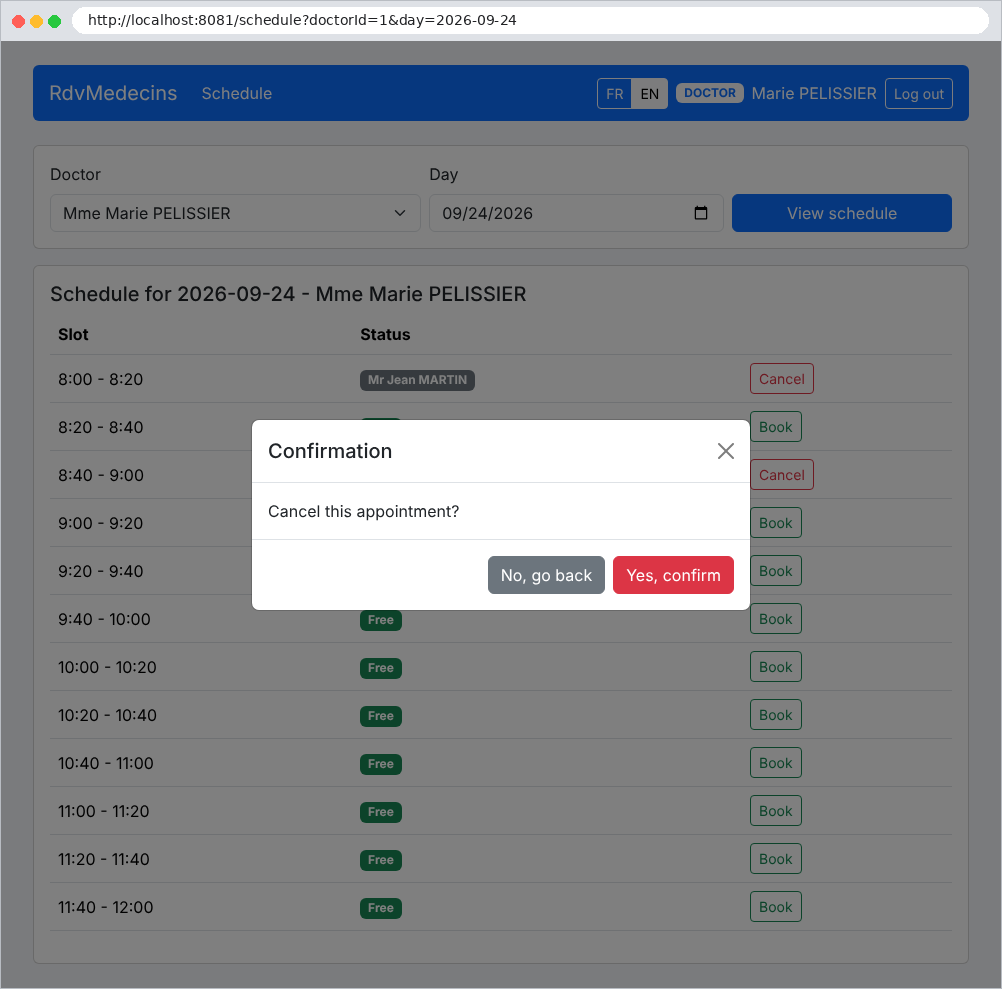Screen dimensions: 1002x989
Task: Click the 'Cancel this appointment?' message text
Action: click(363, 511)
